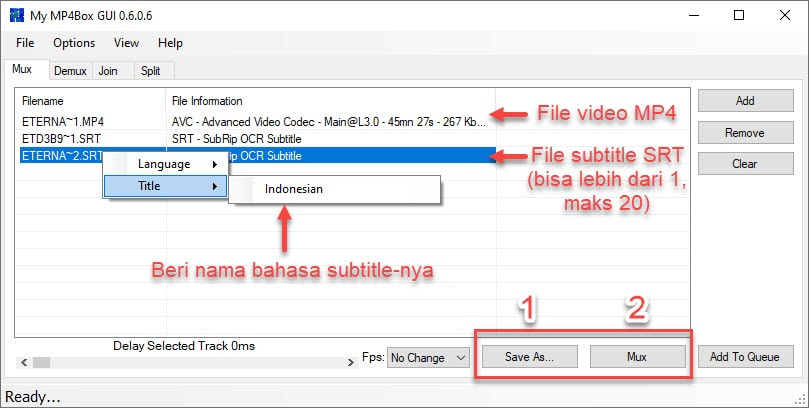Image resolution: width=809 pixels, height=408 pixels.
Task: Open the Fps No Change dropdown
Action: coord(428,357)
